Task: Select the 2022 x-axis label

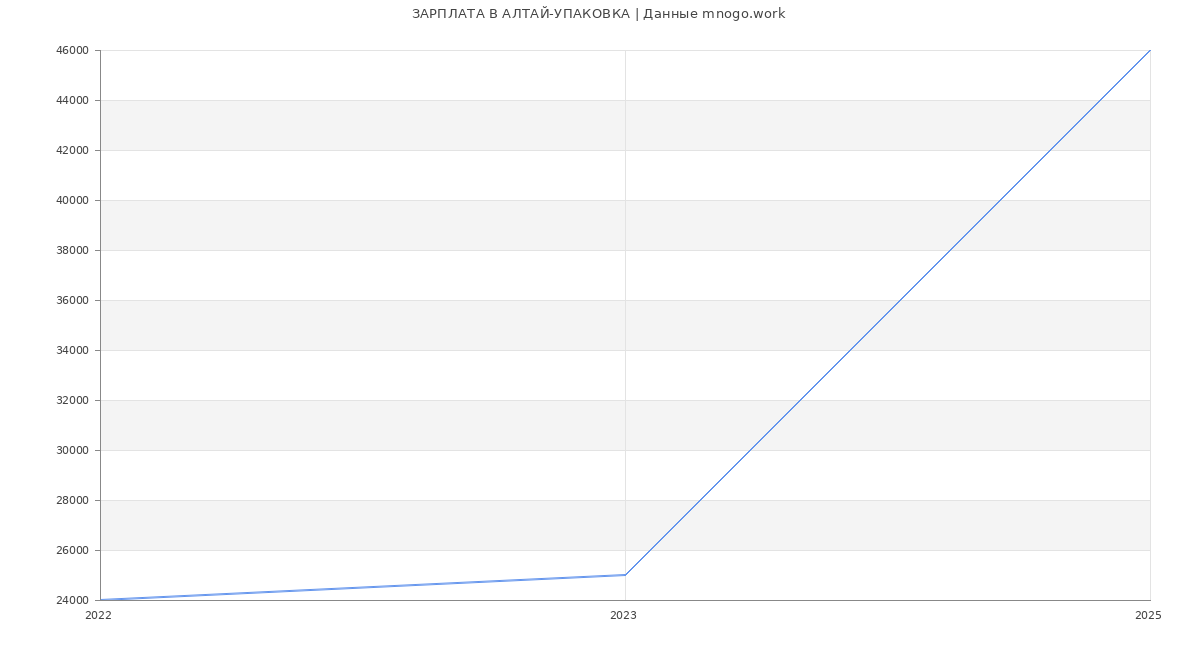Action: (x=98, y=616)
